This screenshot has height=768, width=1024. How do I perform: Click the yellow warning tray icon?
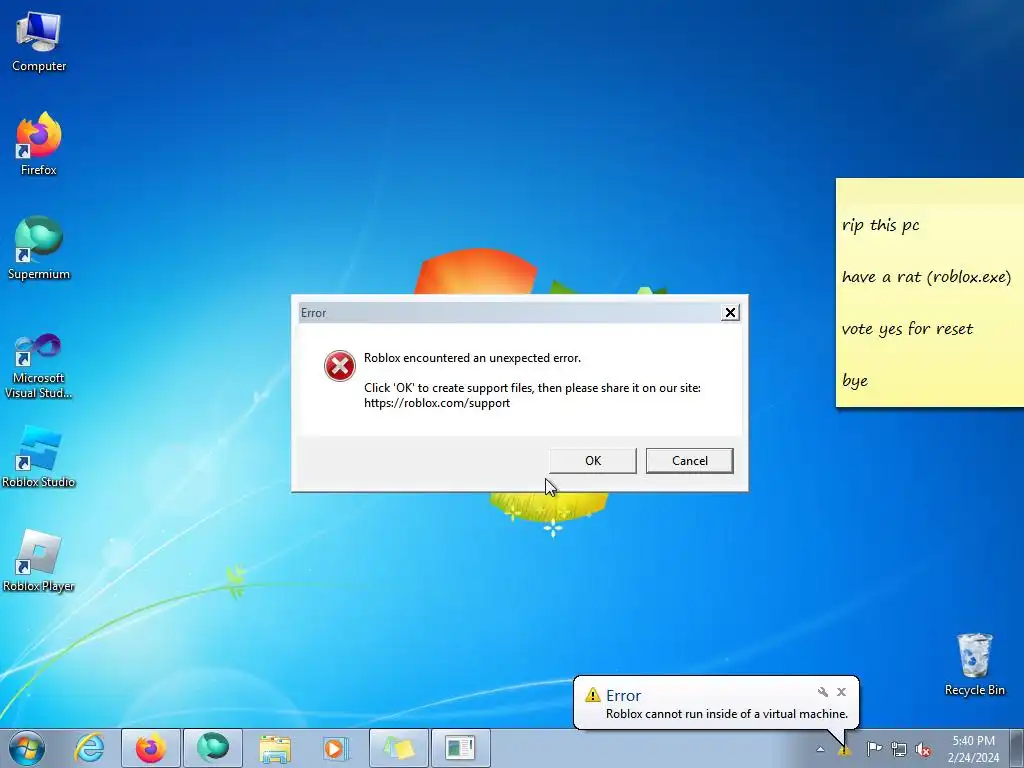(844, 750)
